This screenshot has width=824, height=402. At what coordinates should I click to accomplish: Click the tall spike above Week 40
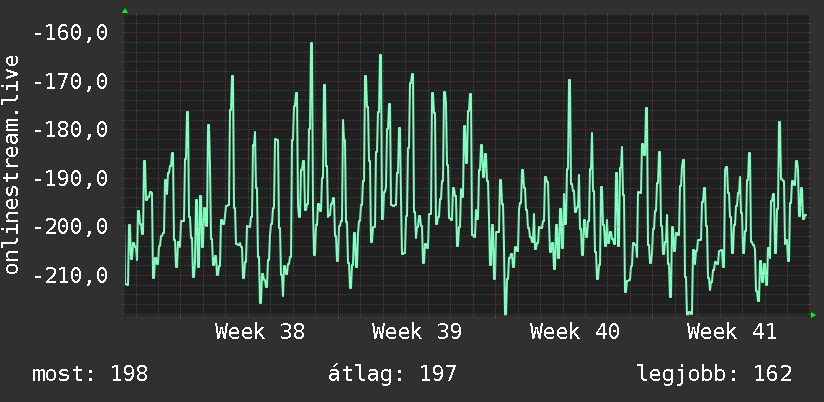tap(569, 81)
